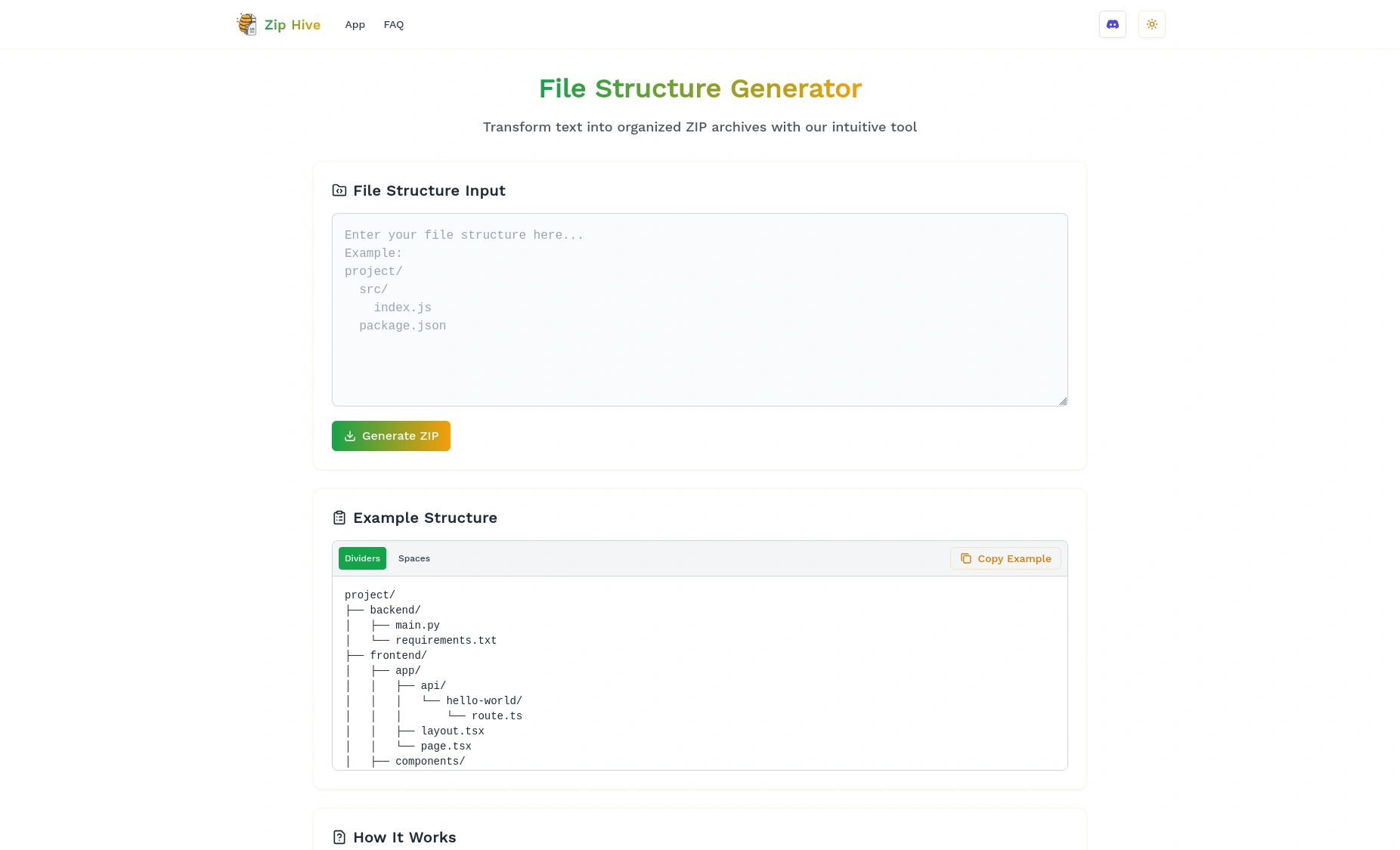1400x850 pixels.
Task: Open the App page
Action: coord(355,24)
